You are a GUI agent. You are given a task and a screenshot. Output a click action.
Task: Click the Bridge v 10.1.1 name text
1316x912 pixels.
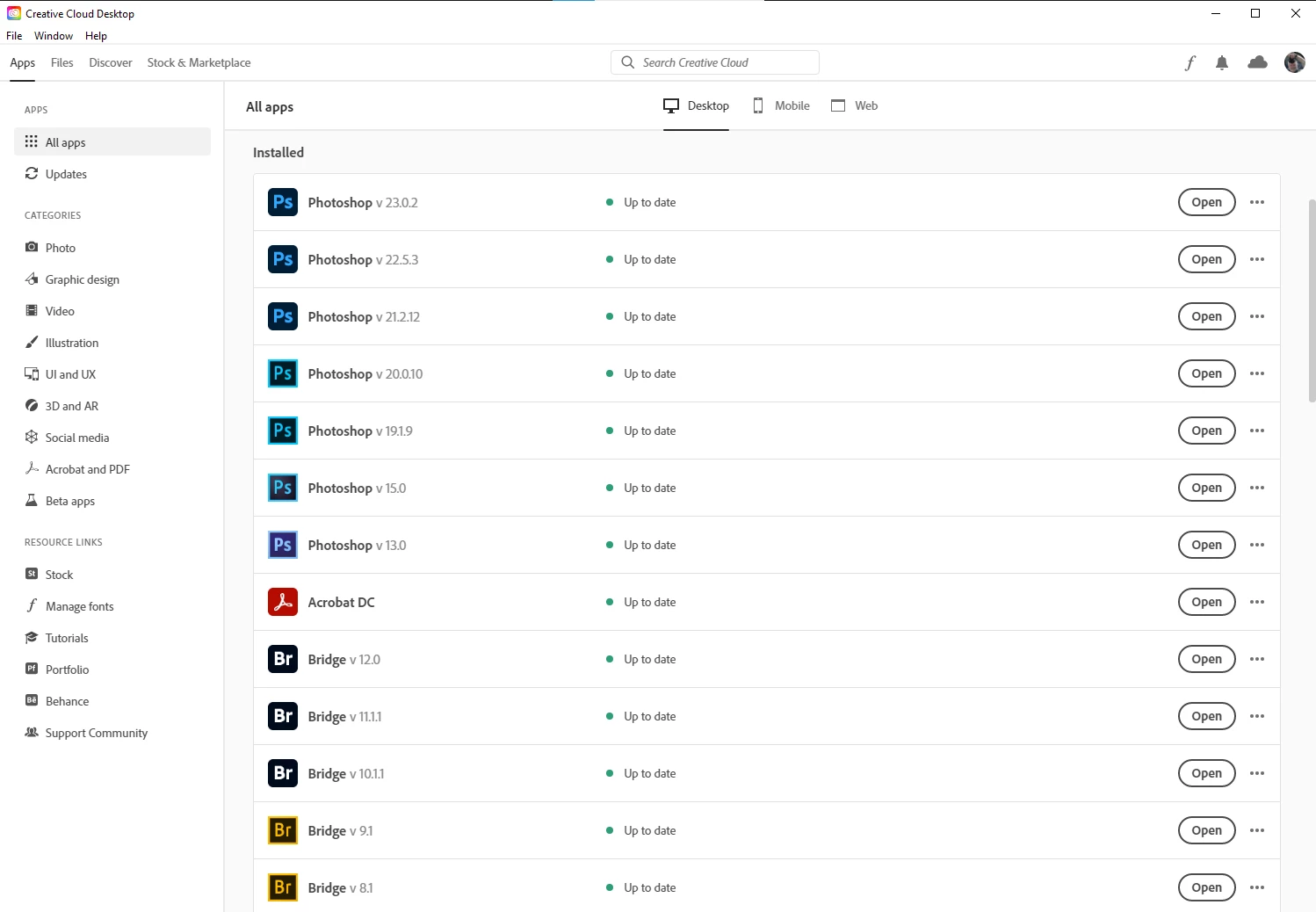pos(346,774)
